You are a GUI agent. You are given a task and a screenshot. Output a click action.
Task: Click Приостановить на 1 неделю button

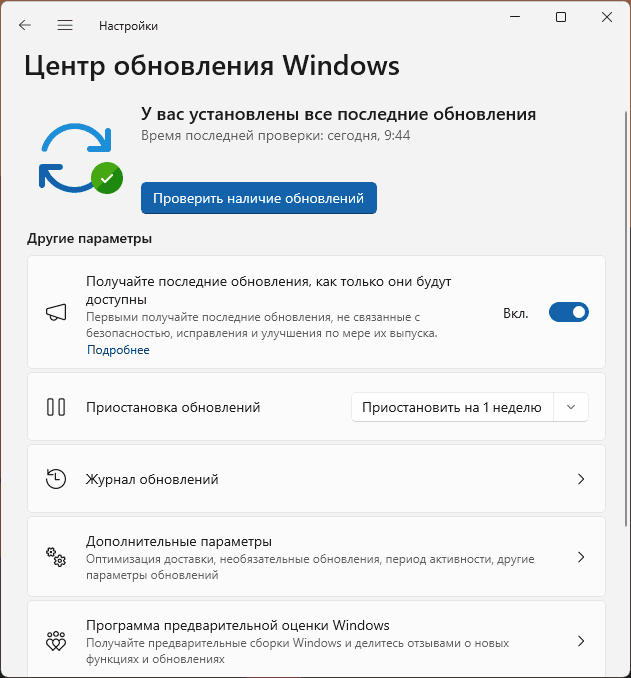pos(451,407)
